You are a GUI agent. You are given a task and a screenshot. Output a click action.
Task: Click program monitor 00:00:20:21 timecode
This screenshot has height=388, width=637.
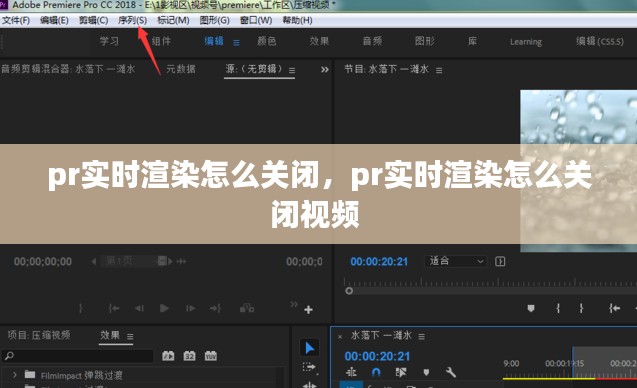[379, 262]
